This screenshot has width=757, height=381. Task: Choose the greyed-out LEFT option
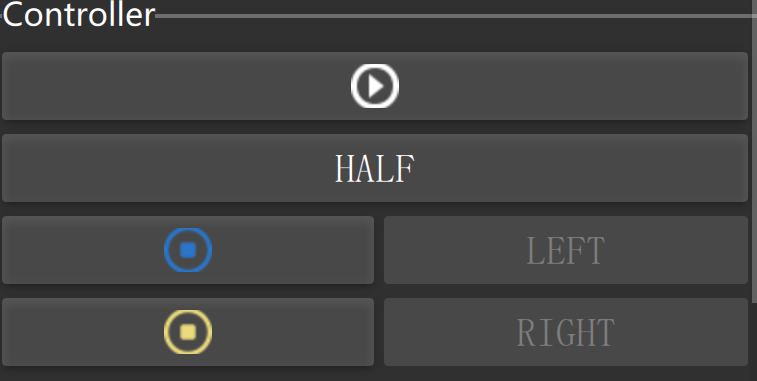pos(566,250)
